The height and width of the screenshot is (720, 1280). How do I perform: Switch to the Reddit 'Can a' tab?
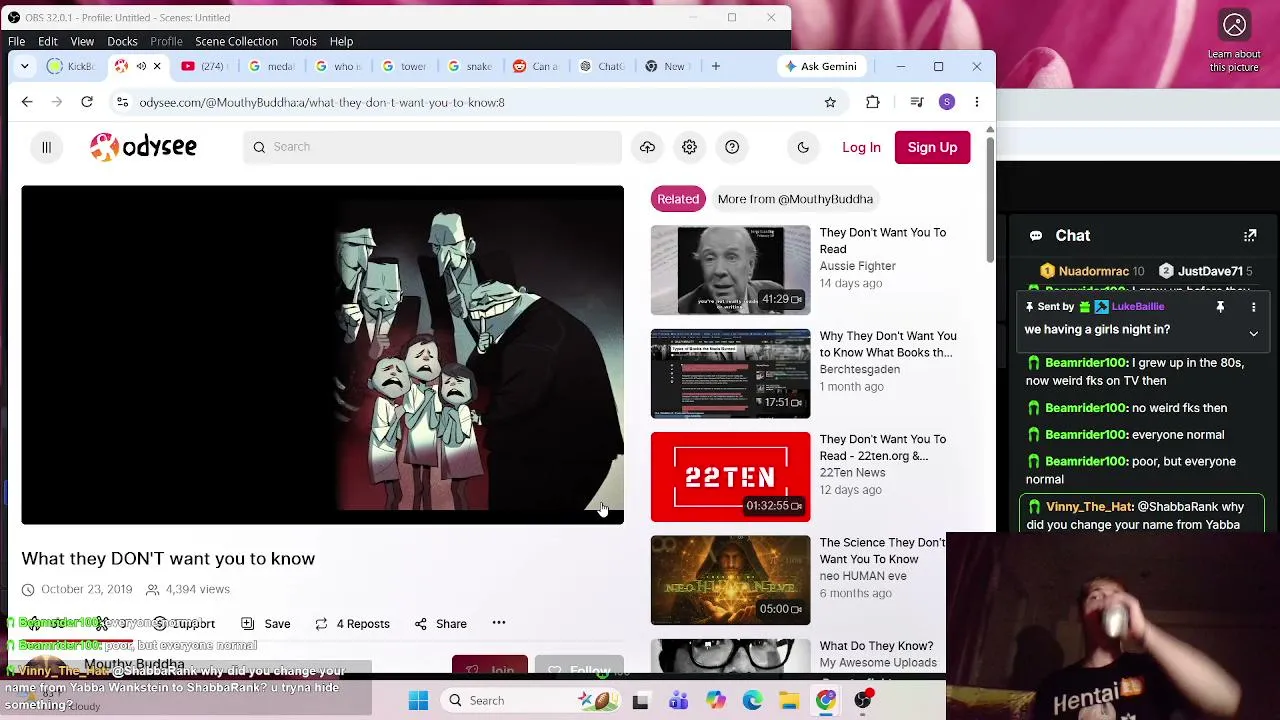click(x=535, y=66)
